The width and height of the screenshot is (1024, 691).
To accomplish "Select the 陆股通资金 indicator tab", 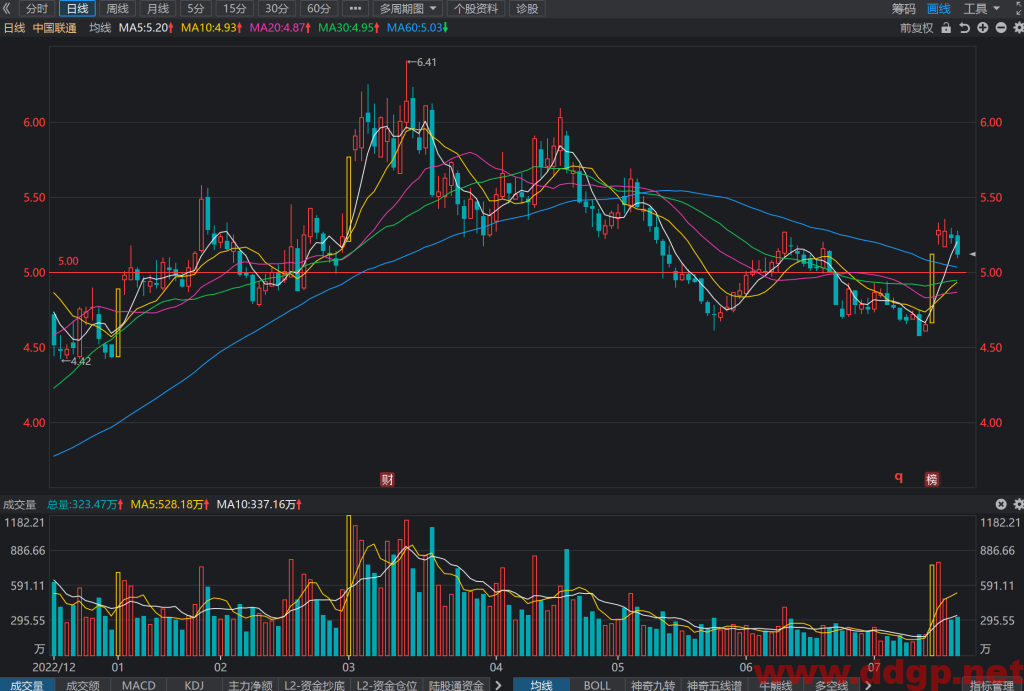I will (x=456, y=685).
